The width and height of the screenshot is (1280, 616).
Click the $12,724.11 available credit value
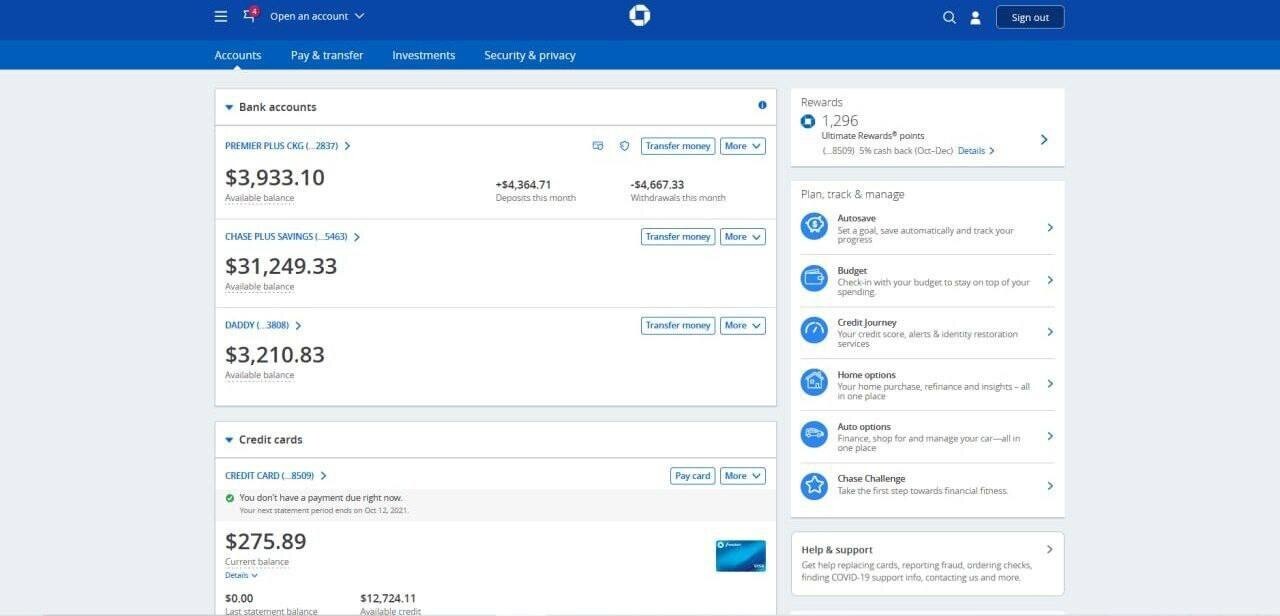[x=388, y=598]
